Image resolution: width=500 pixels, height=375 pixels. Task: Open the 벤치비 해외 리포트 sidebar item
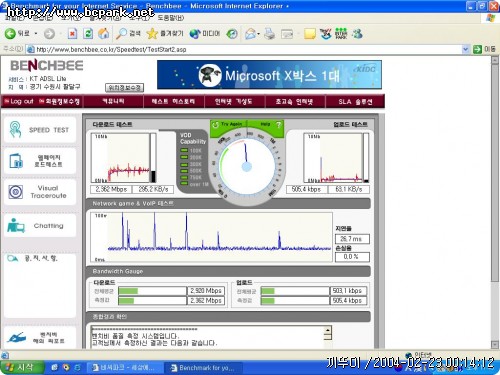coord(40,338)
